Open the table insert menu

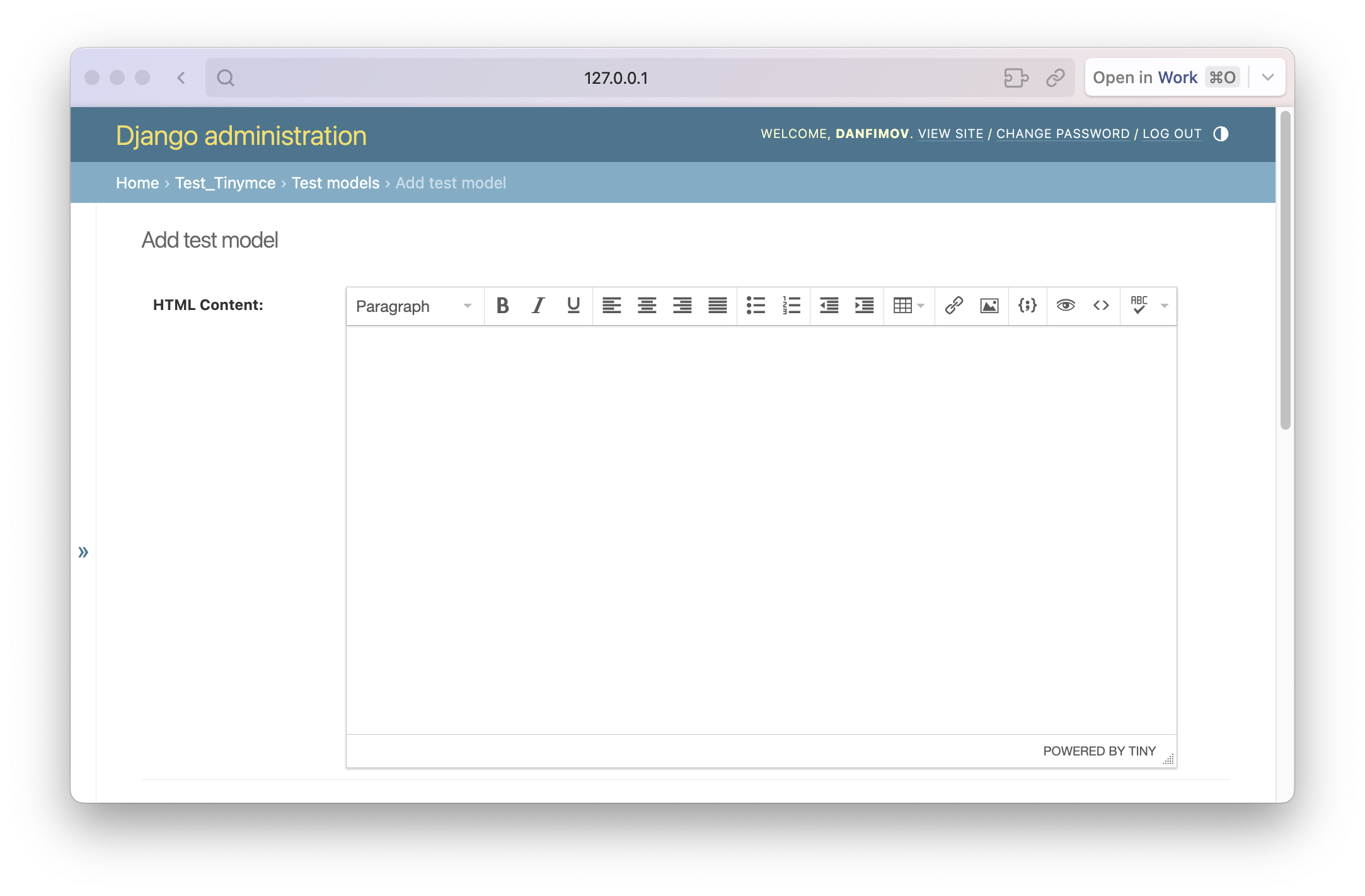[x=909, y=306]
